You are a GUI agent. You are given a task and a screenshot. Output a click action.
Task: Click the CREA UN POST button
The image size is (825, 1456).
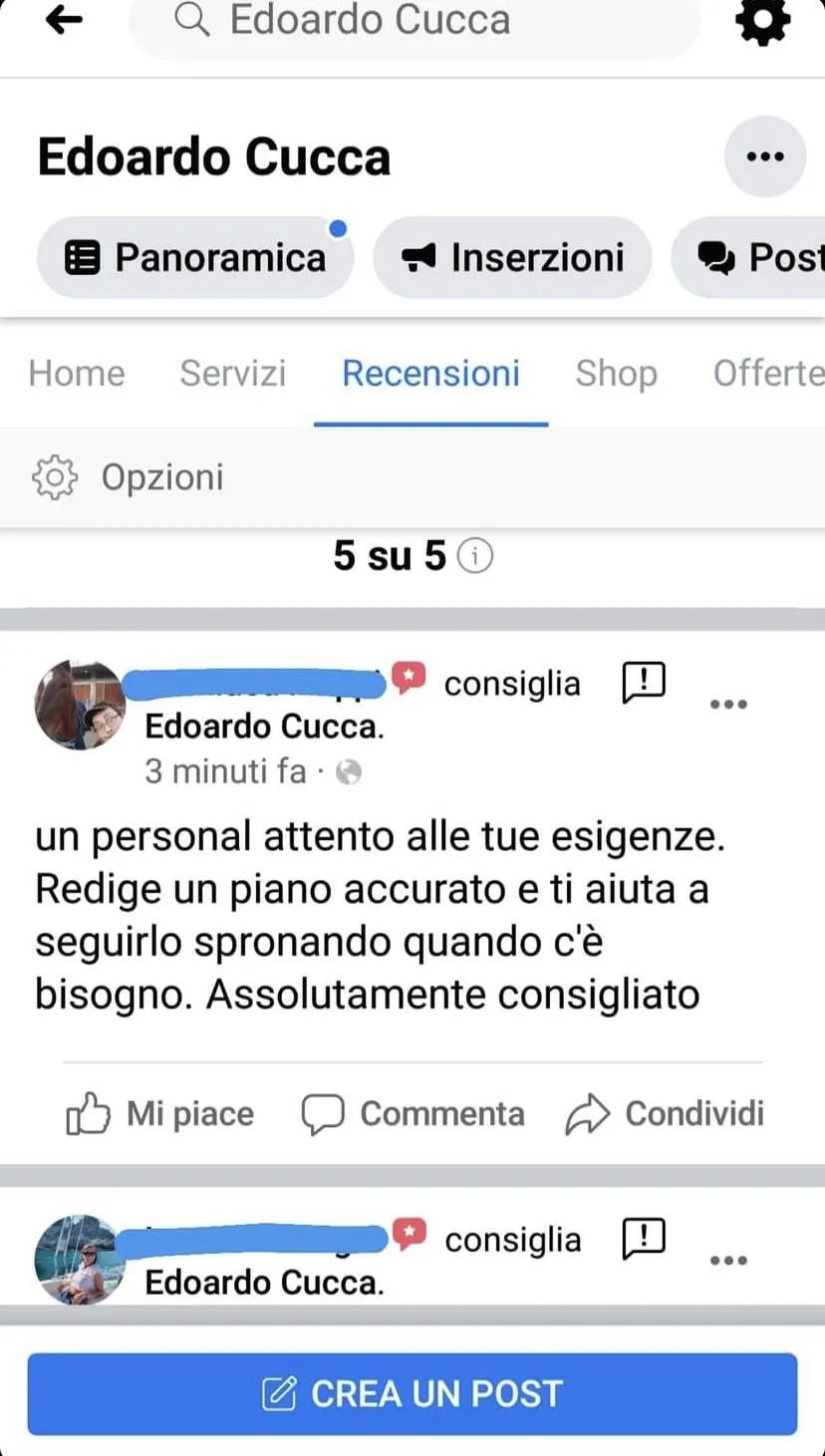[412, 1393]
